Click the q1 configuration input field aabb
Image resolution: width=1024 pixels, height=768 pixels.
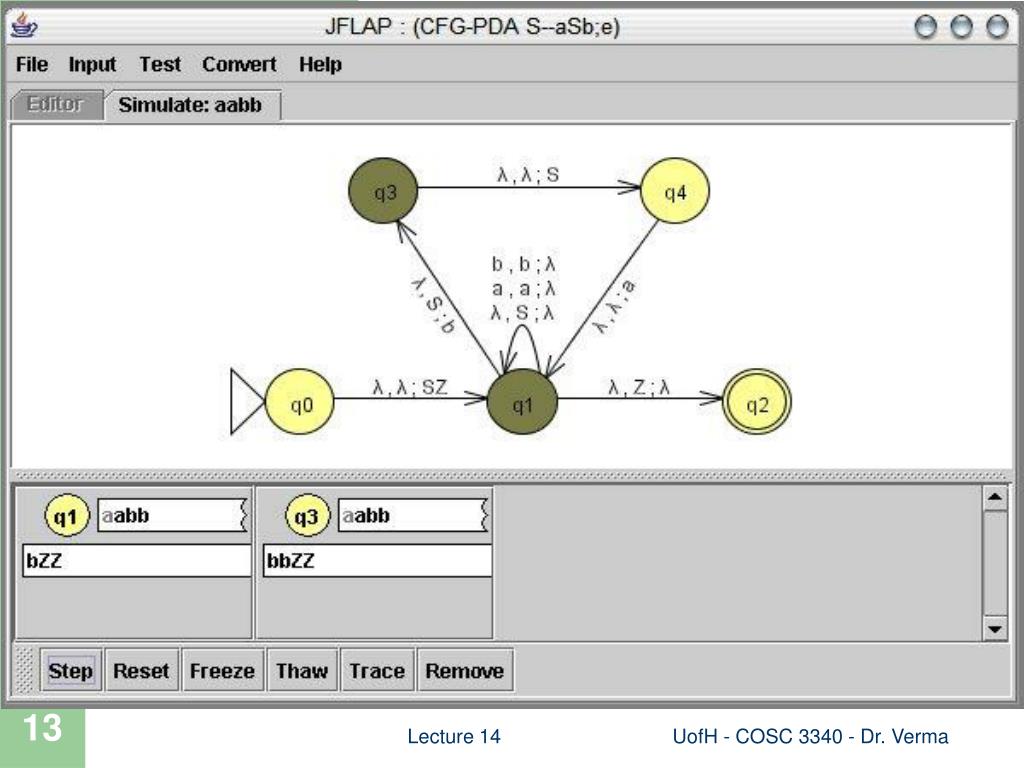pos(172,515)
